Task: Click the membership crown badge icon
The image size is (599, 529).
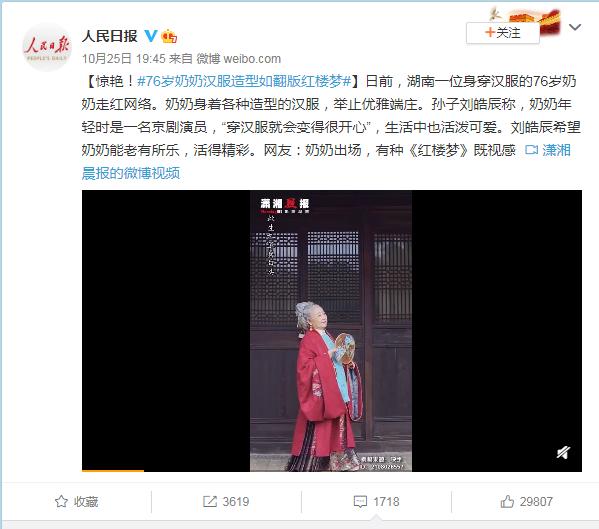Action: [169, 36]
